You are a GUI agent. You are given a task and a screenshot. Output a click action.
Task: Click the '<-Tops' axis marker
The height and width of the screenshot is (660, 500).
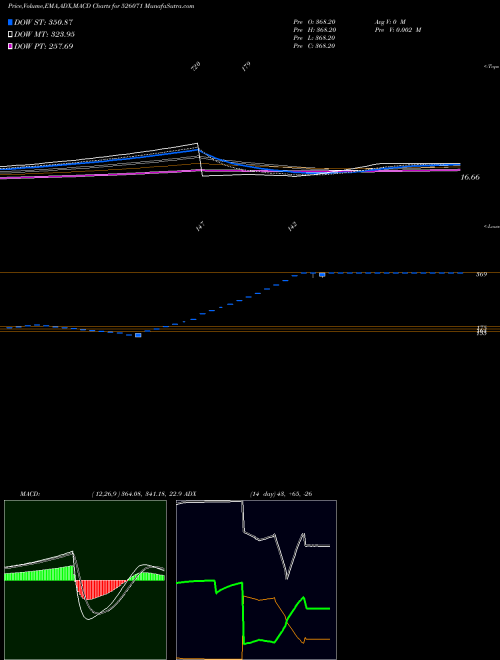(x=492, y=66)
